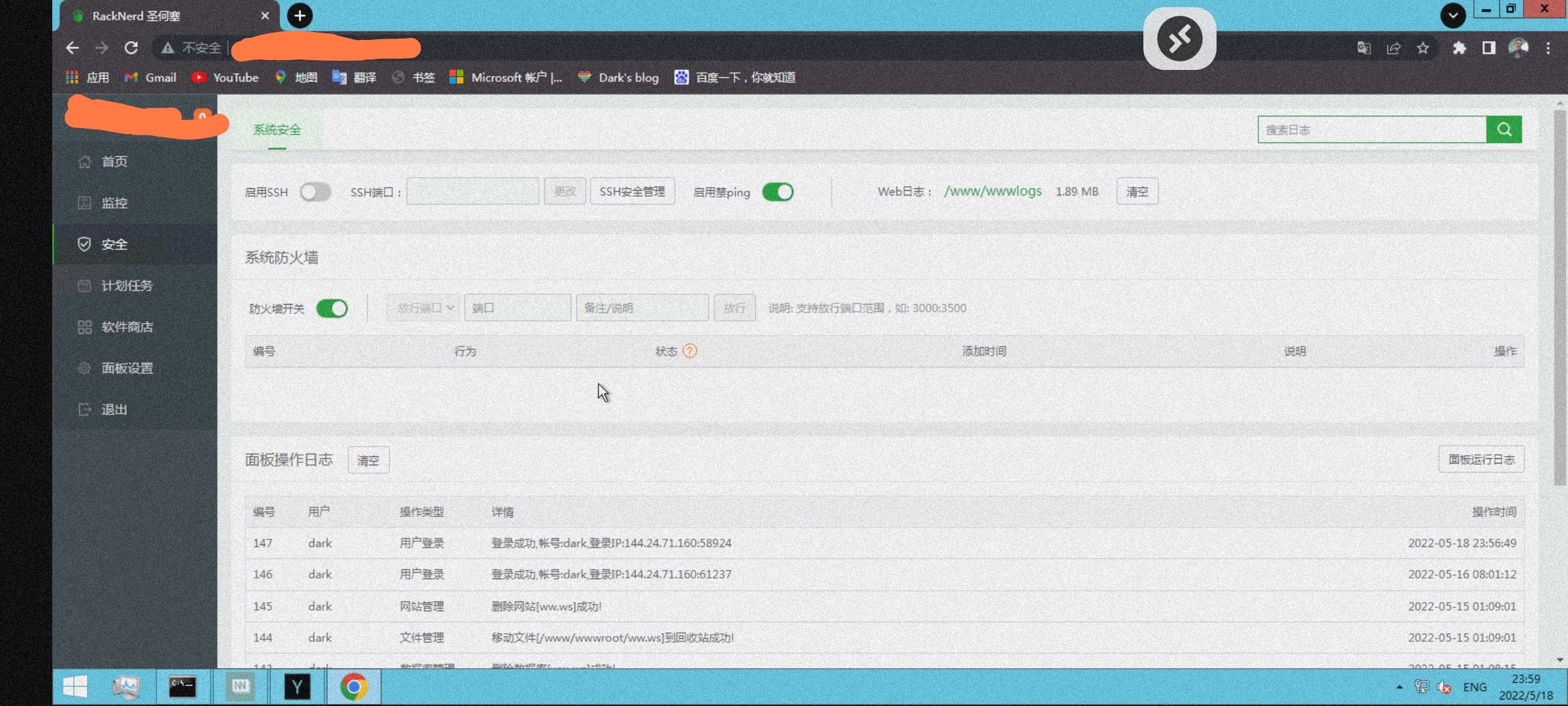The image size is (1568, 706).
Task: Click the 端口 firewall port input
Action: tap(517, 308)
